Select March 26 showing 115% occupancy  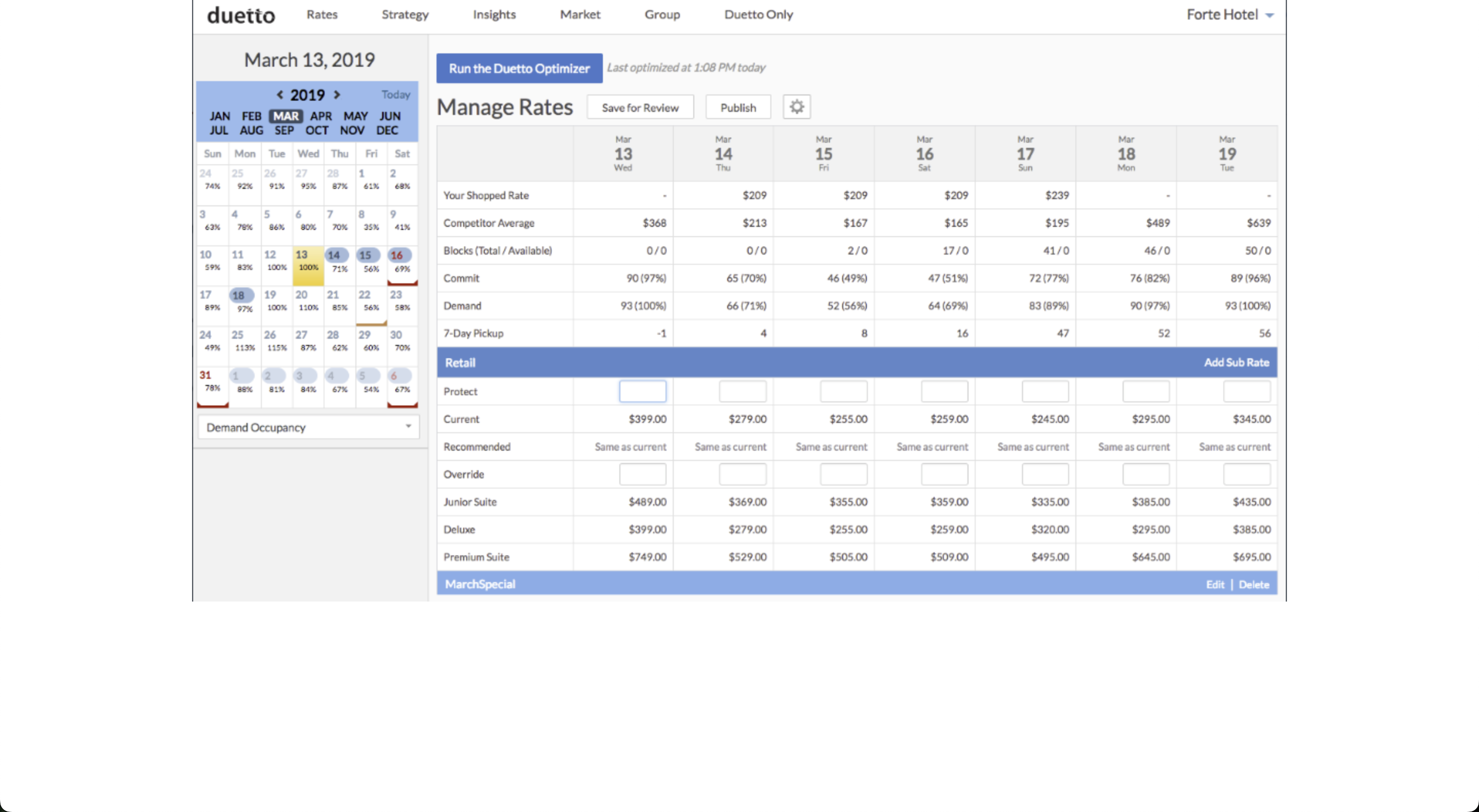tap(277, 345)
